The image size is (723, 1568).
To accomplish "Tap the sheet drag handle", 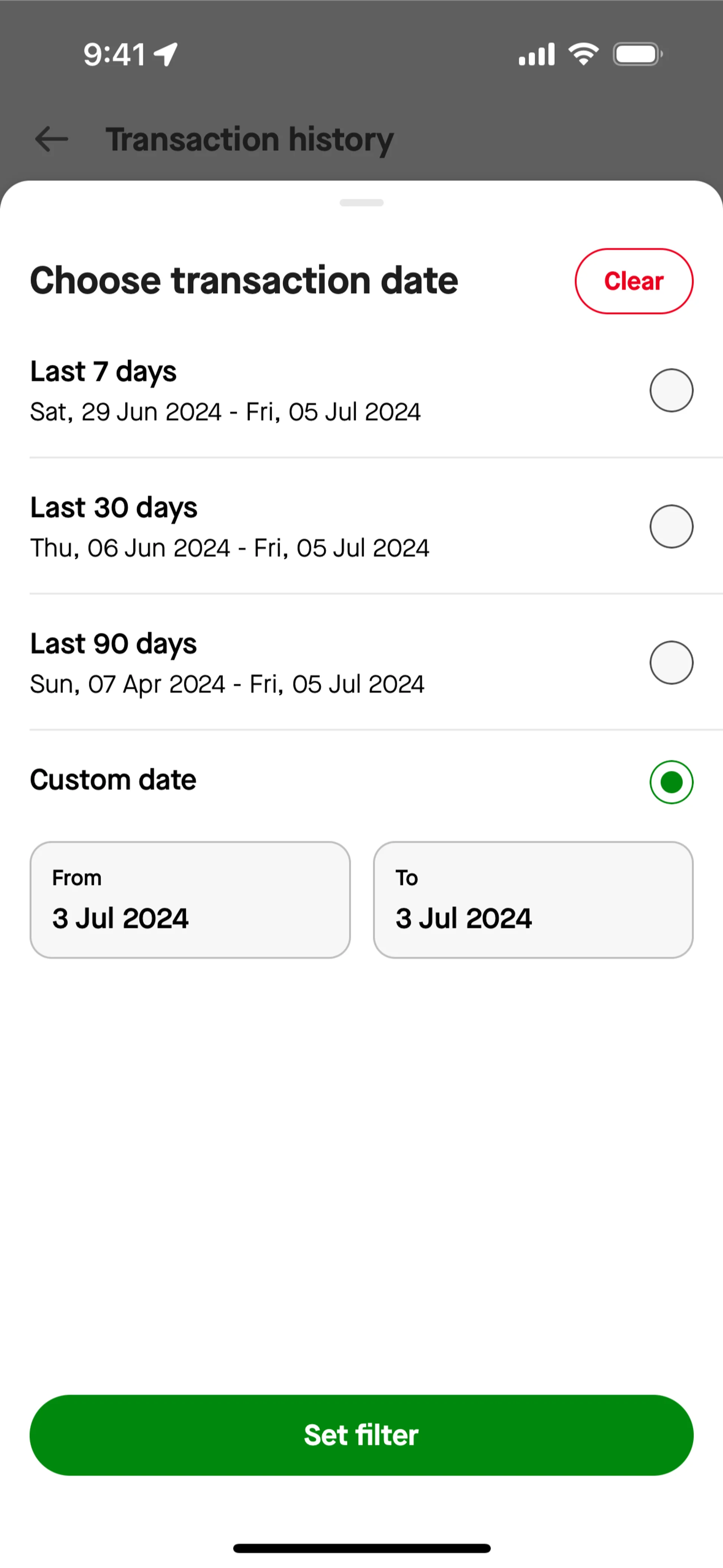I will pyautogui.click(x=361, y=203).
